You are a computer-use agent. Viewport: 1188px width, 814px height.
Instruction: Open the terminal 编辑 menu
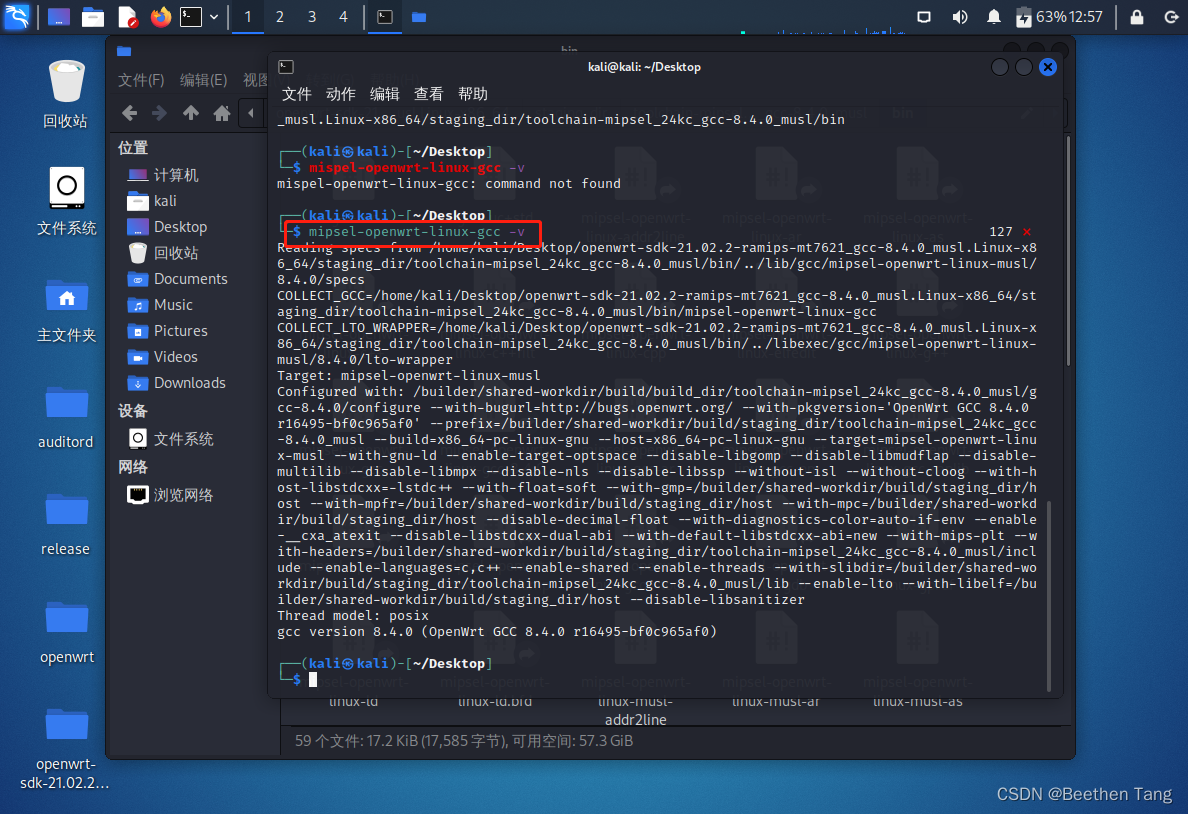(384, 94)
